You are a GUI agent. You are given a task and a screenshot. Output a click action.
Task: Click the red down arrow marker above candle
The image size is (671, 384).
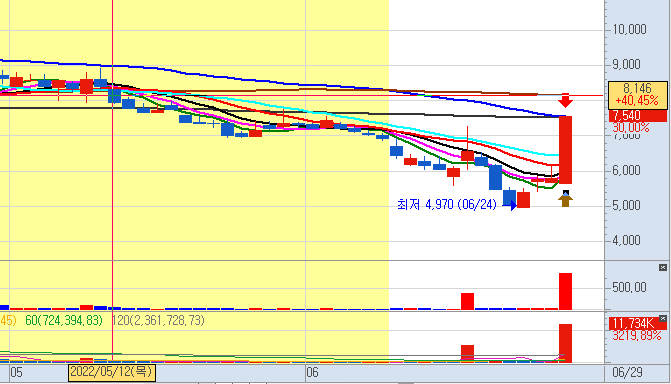(x=566, y=101)
